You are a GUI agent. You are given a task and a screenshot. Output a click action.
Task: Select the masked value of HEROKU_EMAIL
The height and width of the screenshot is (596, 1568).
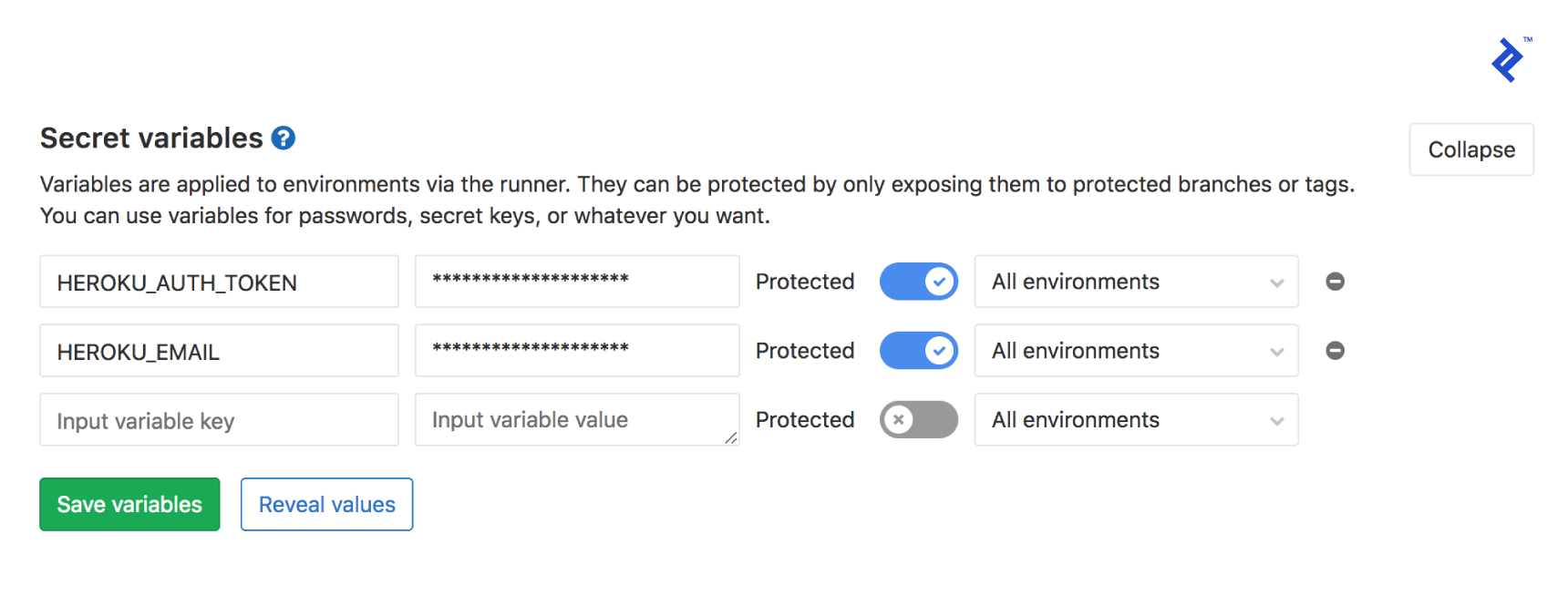pyautogui.click(x=576, y=350)
